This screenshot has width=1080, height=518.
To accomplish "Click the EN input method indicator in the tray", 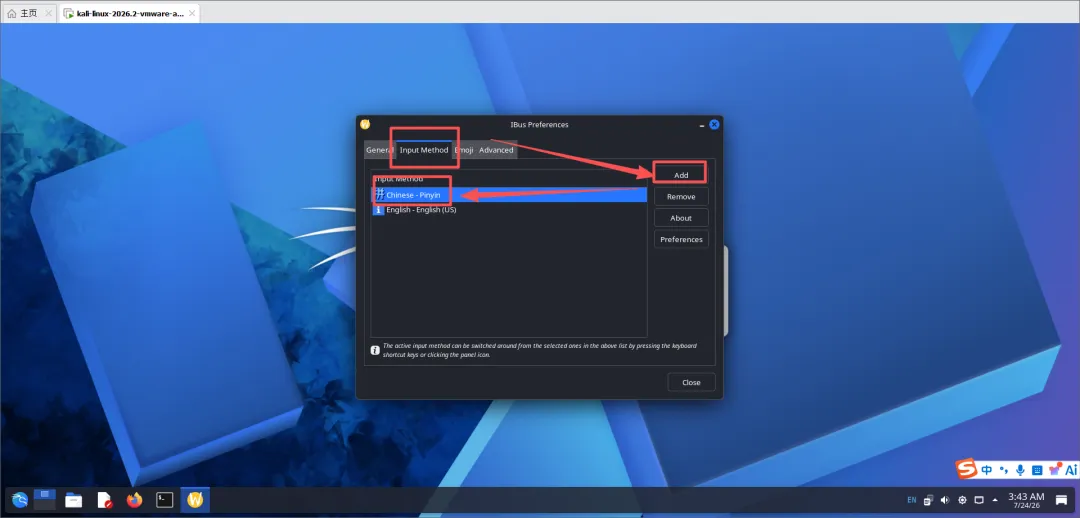I will coord(911,500).
